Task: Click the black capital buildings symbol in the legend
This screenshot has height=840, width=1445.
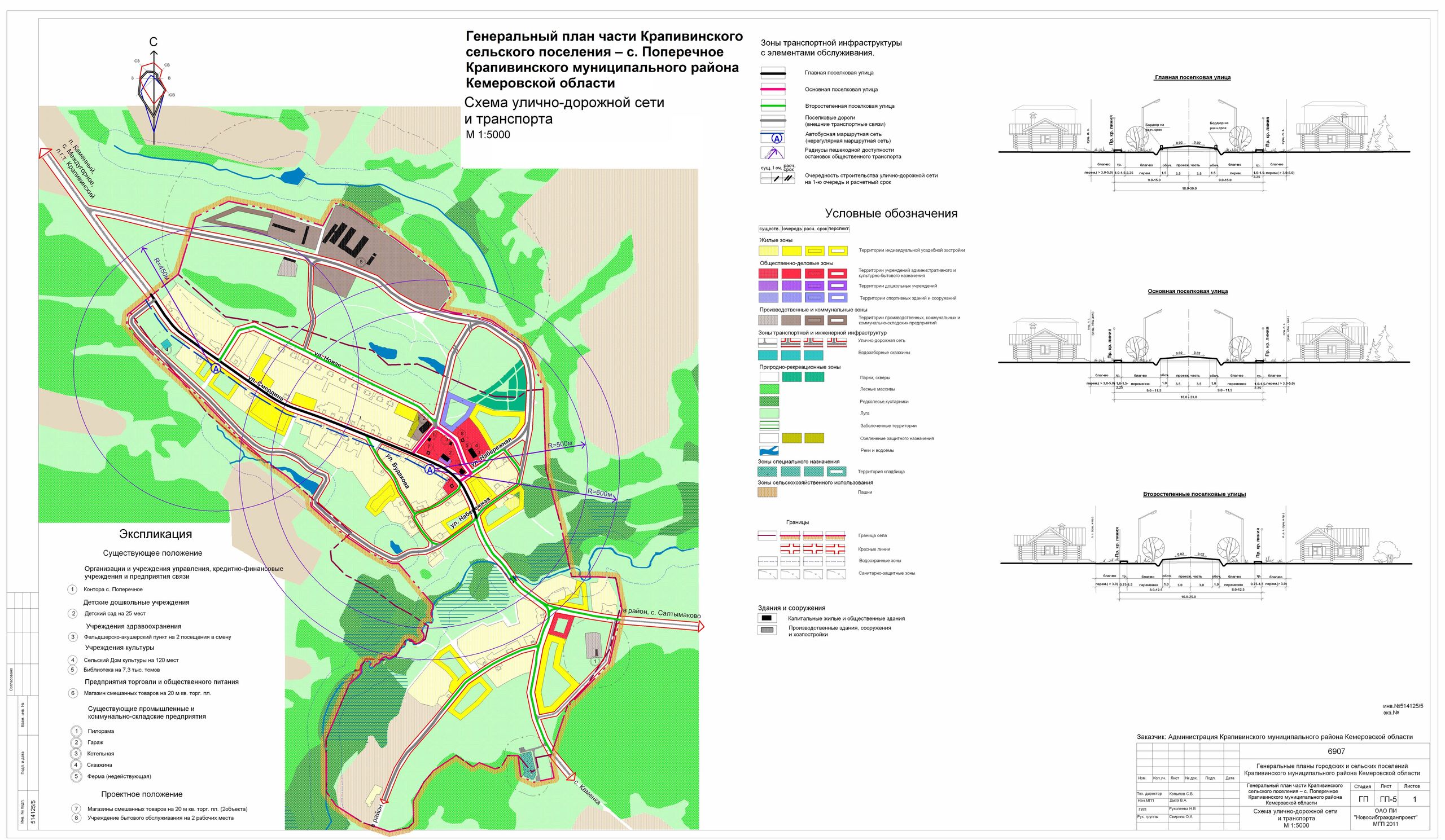Action: coord(767,618)
